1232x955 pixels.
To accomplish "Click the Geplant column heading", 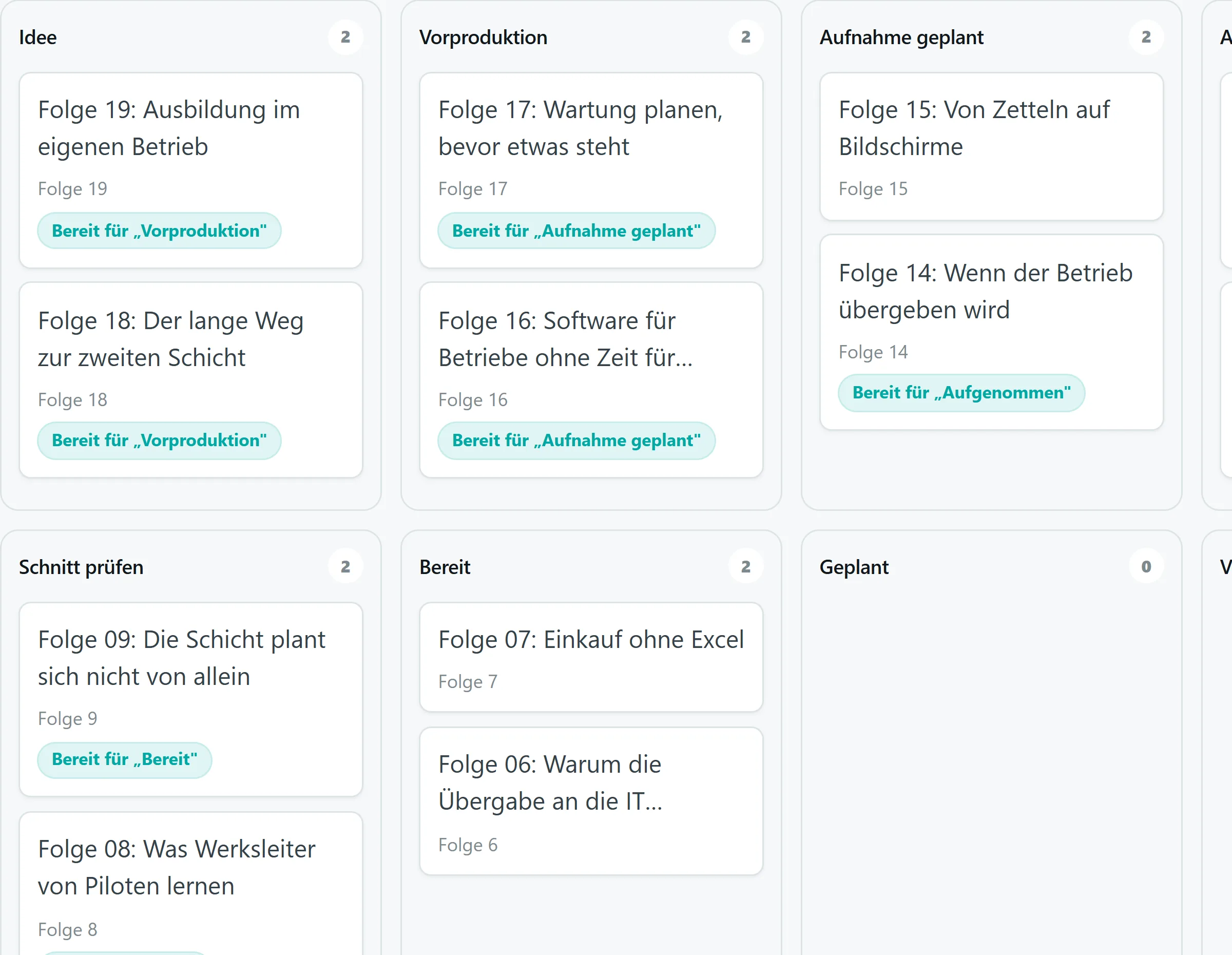I will [x=854, y=567].
